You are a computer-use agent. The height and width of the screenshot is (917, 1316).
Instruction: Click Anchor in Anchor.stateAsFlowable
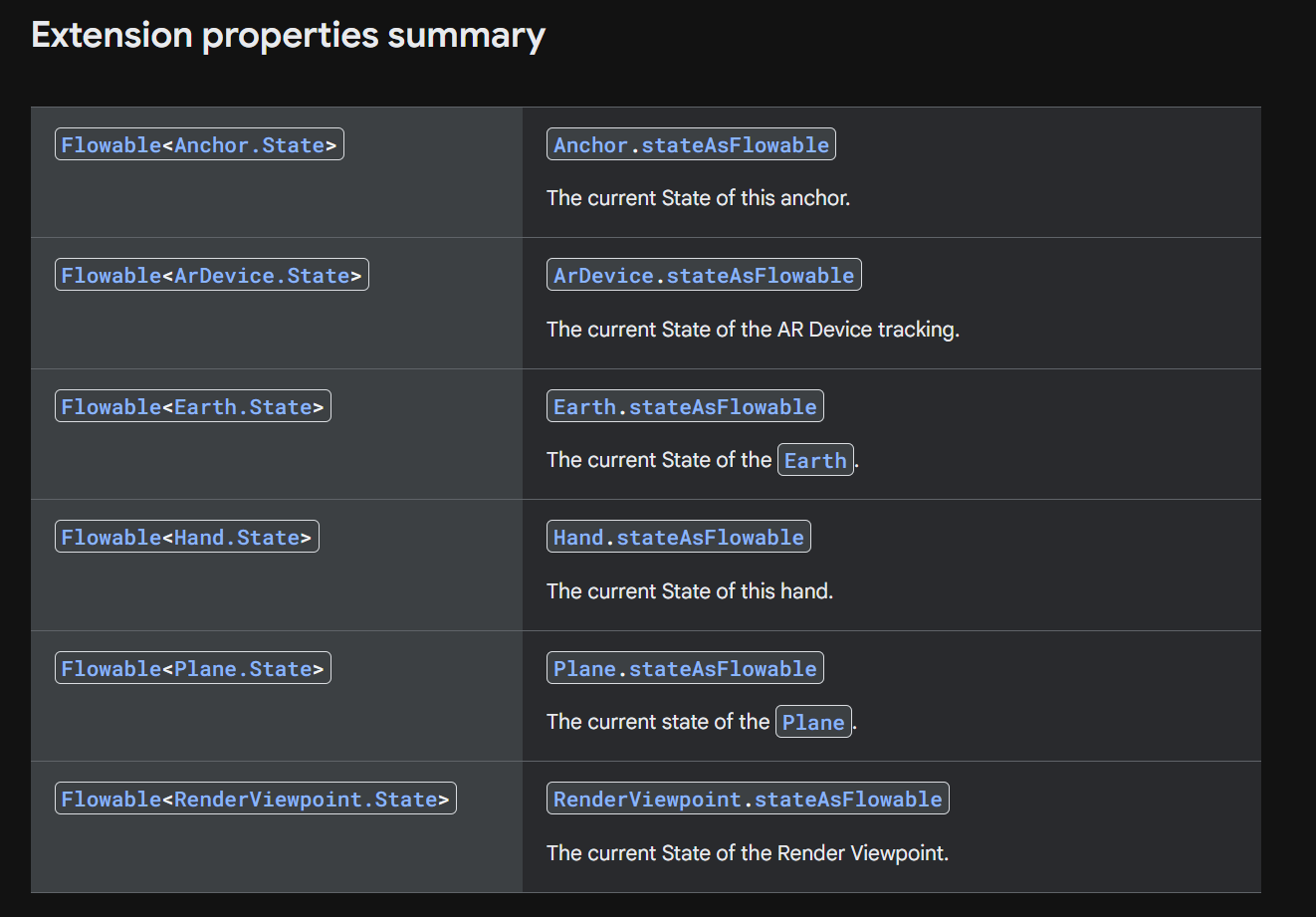tap(590, 145)
